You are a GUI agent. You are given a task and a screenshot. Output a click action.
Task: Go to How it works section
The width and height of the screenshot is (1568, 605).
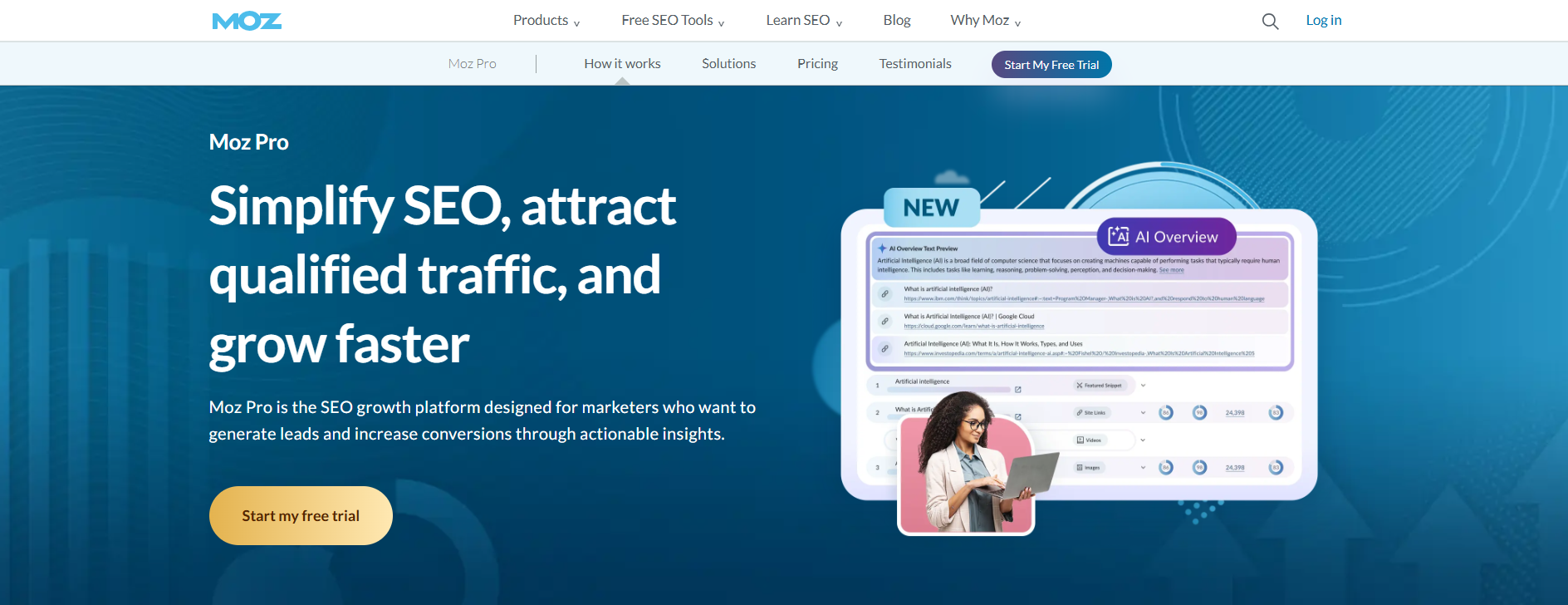tap(622, 64)
